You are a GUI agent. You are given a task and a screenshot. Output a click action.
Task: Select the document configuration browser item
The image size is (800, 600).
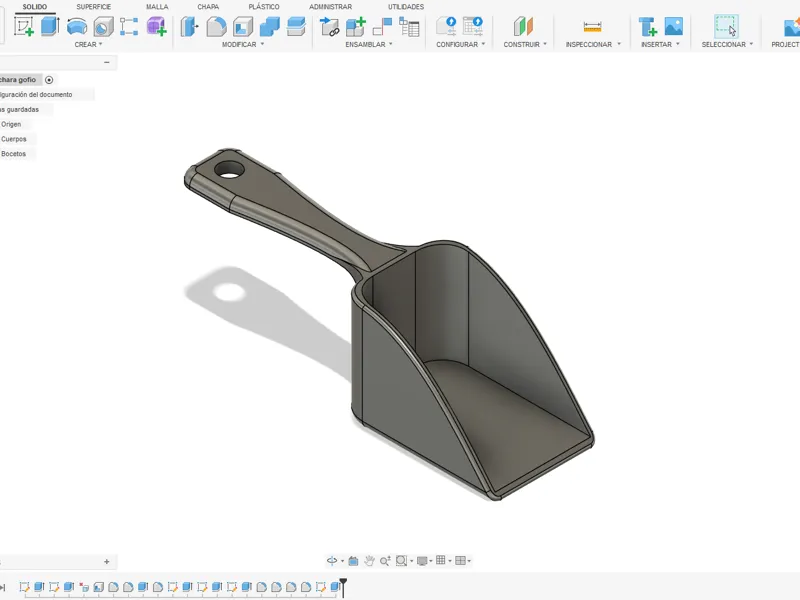tap(36, 94)
